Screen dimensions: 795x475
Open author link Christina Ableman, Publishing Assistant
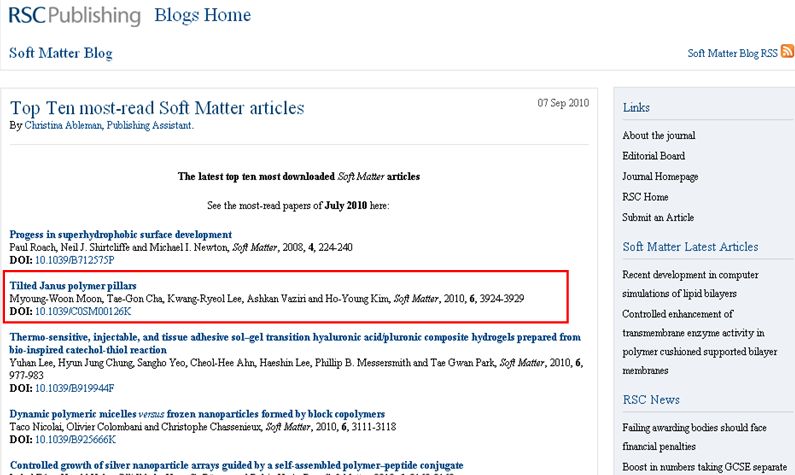109,125
